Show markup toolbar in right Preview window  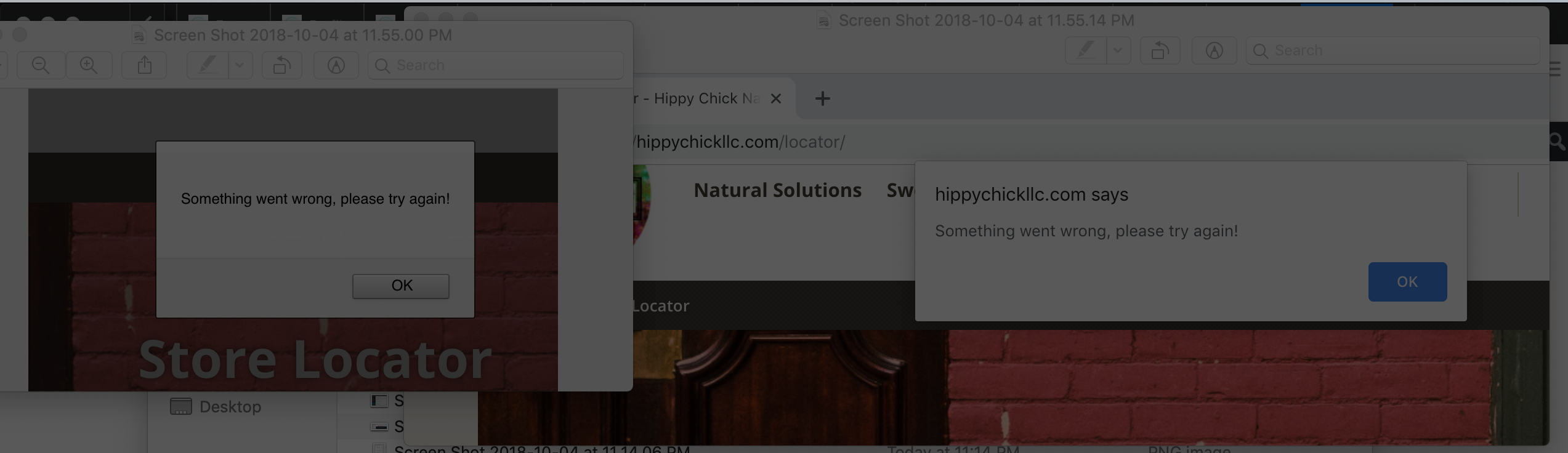tap(1214, 50)
